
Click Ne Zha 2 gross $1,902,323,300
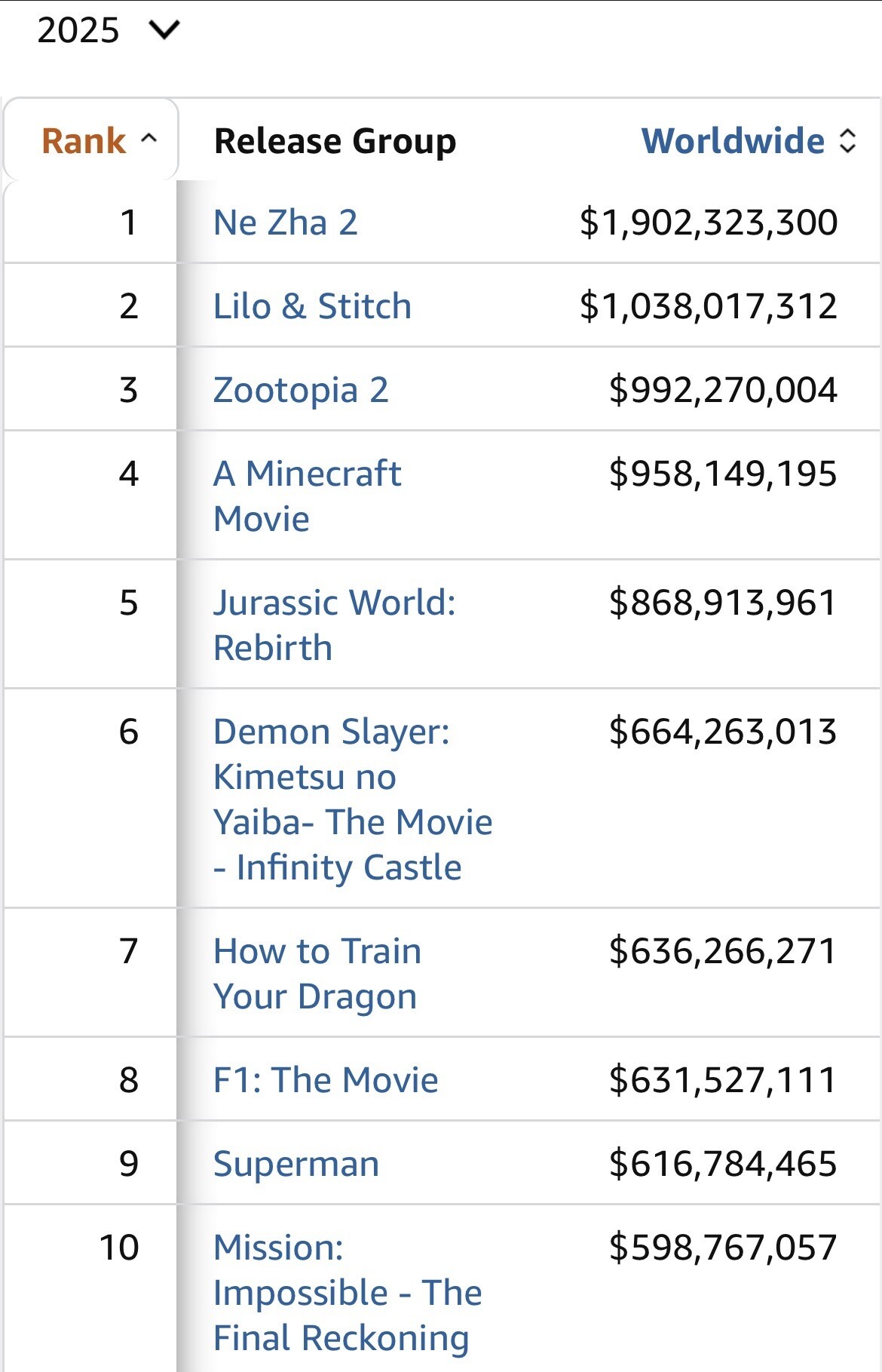tap(708, 223)
